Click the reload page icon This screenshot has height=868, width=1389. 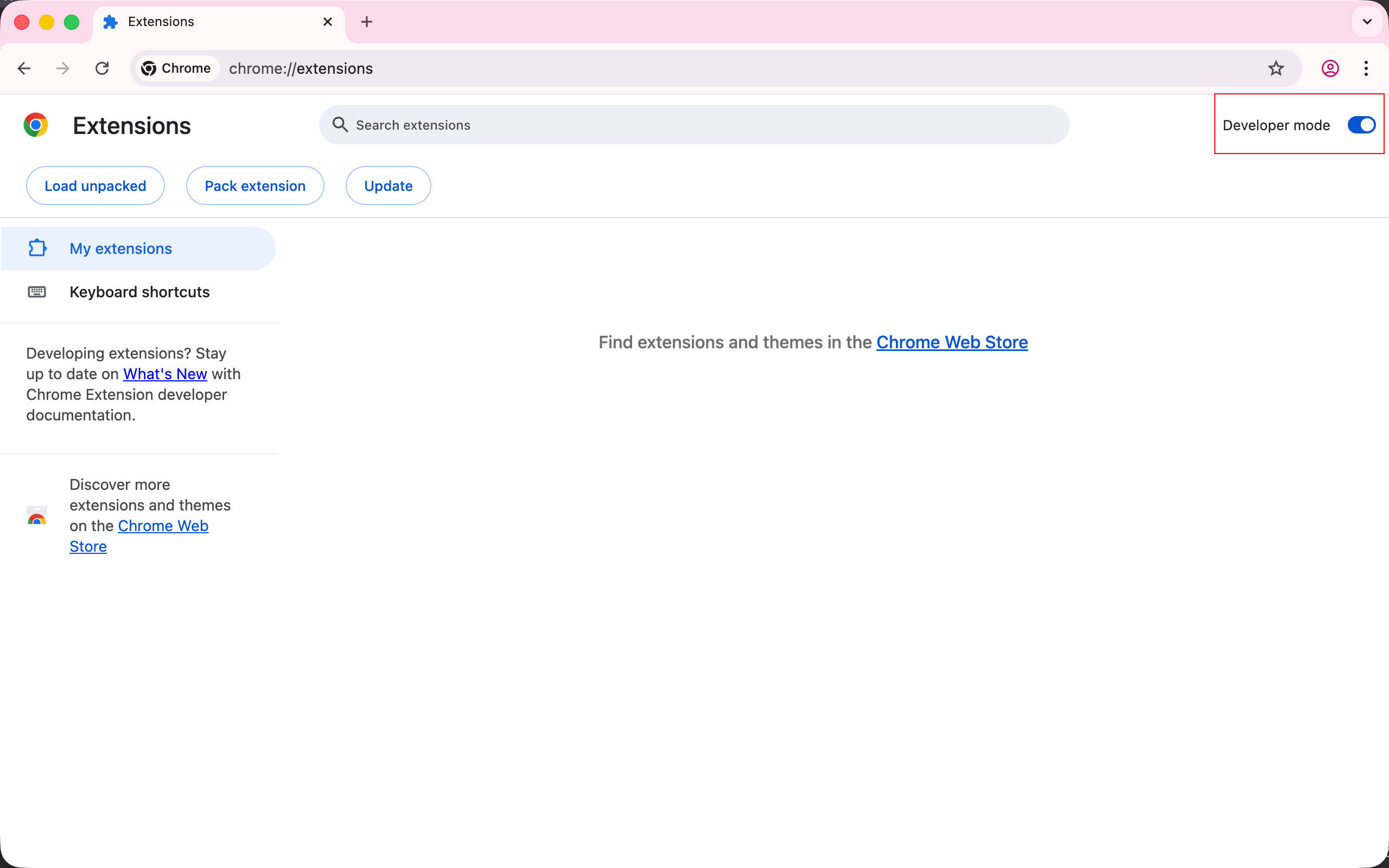102,68
